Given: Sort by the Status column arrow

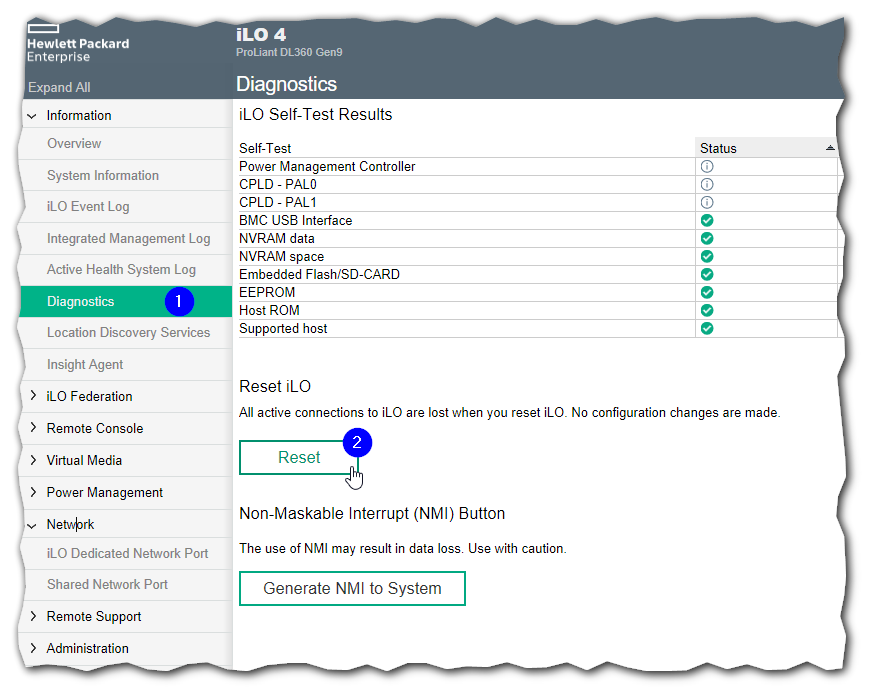Looking at the screenshot, I should point(829,148).
